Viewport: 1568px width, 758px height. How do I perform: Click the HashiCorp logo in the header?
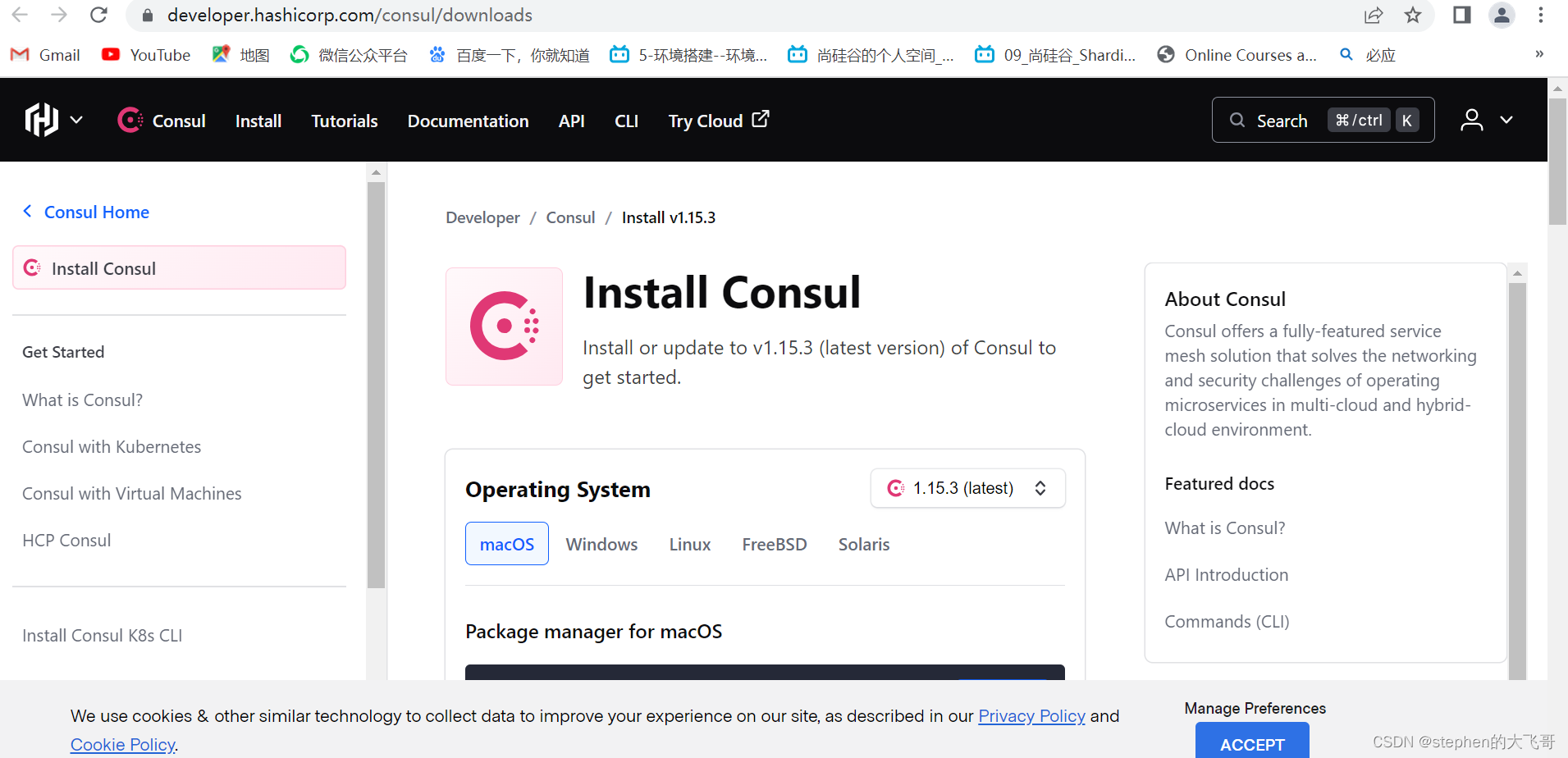tap(41, 120)
